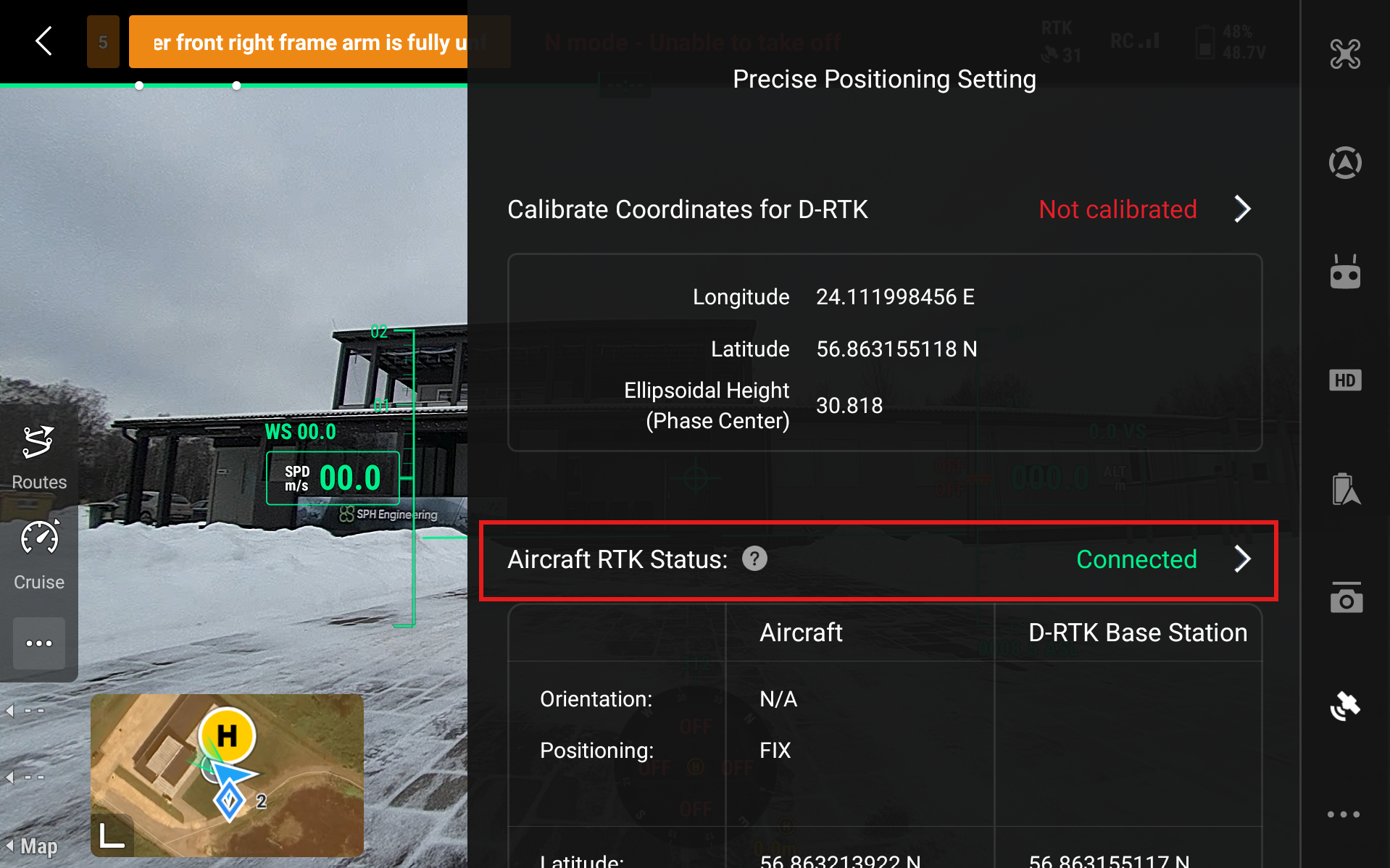Go back with the arrow
The image size is (1390, 868).
pos(44,41)
